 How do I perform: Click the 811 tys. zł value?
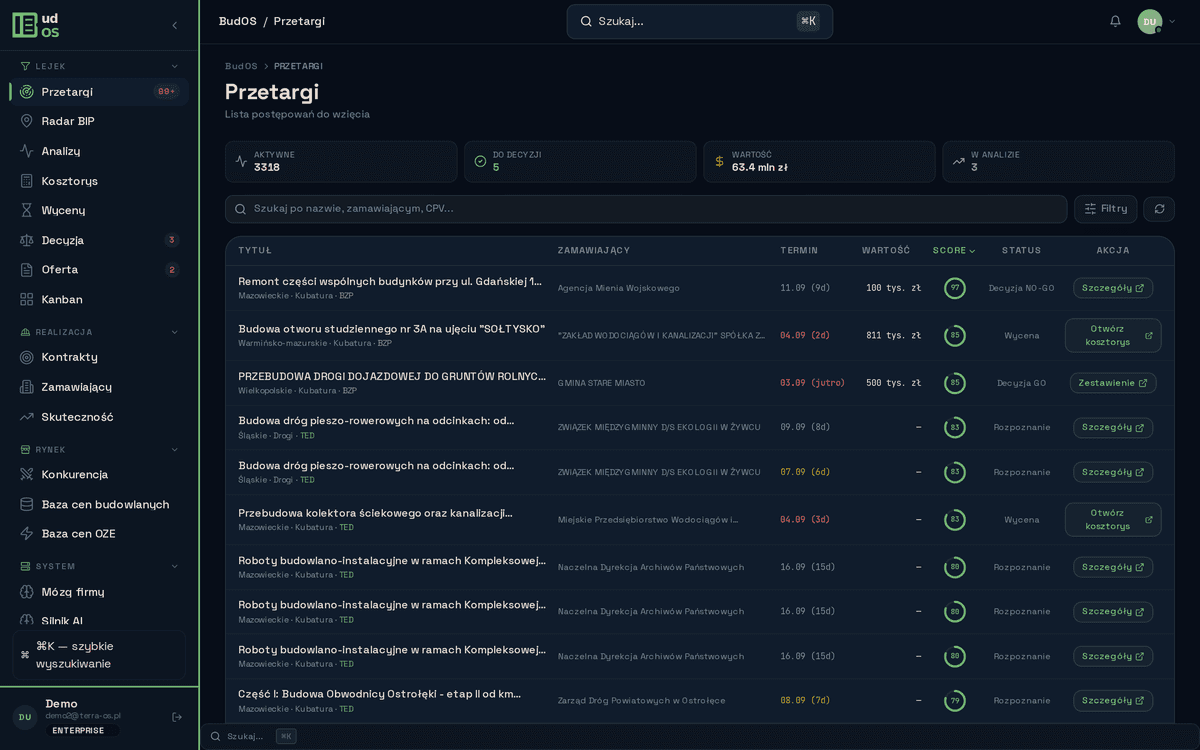[x=893, y=335]
